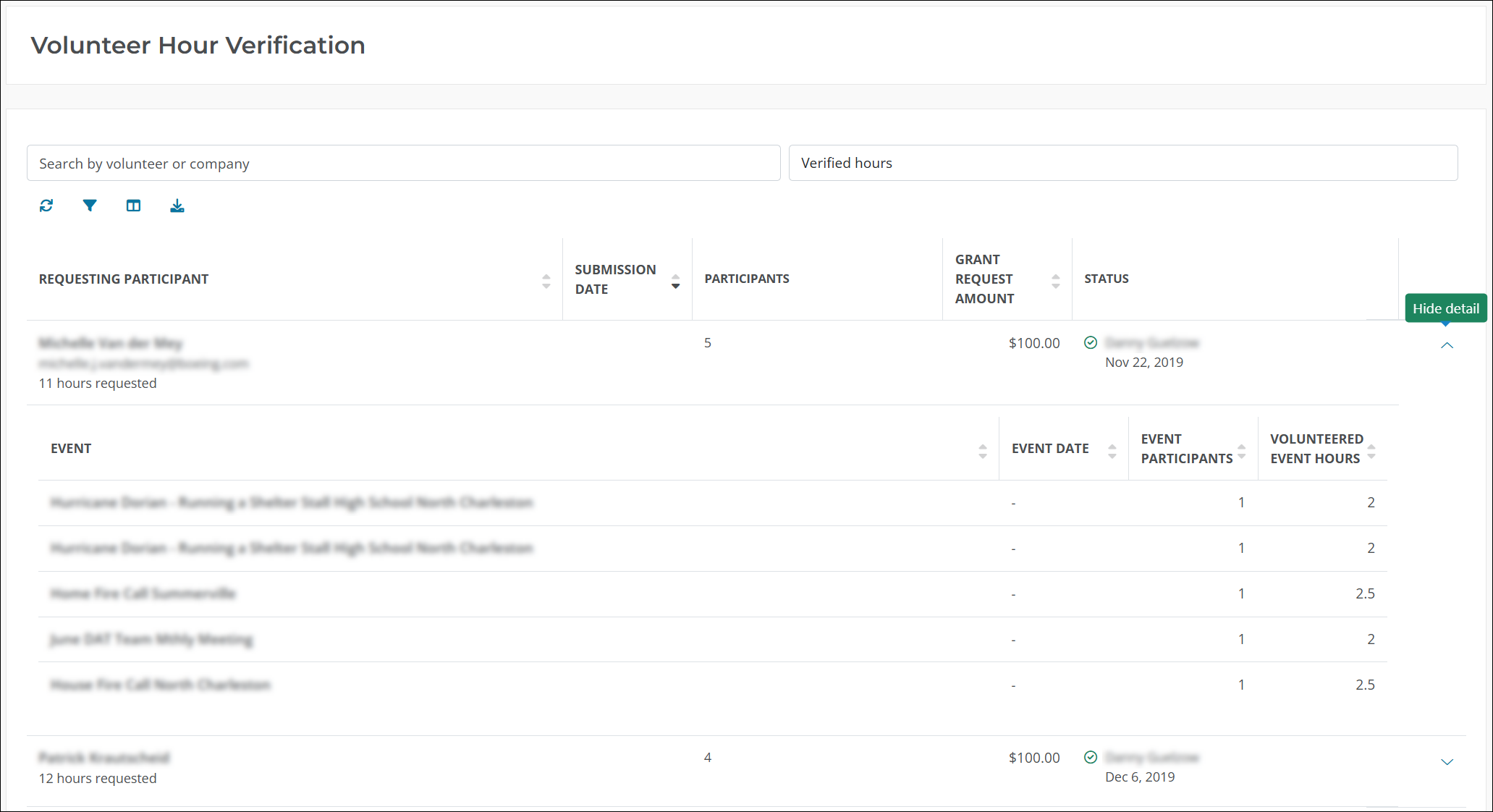Open the Verified hours status dropdown
1493x812 pixels.
(x=1122, y=164)
